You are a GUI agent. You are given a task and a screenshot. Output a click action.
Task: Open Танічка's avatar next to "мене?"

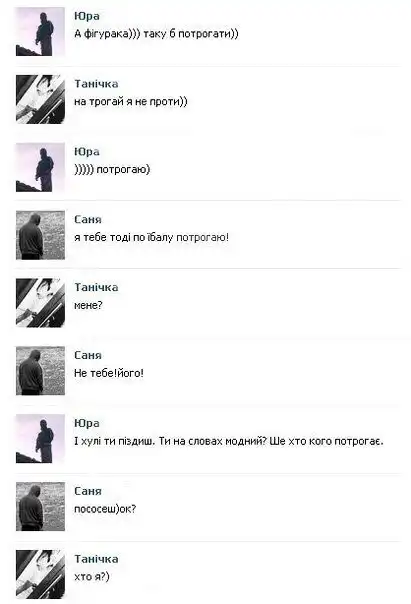pyautogui.click(x=40, y=303)
